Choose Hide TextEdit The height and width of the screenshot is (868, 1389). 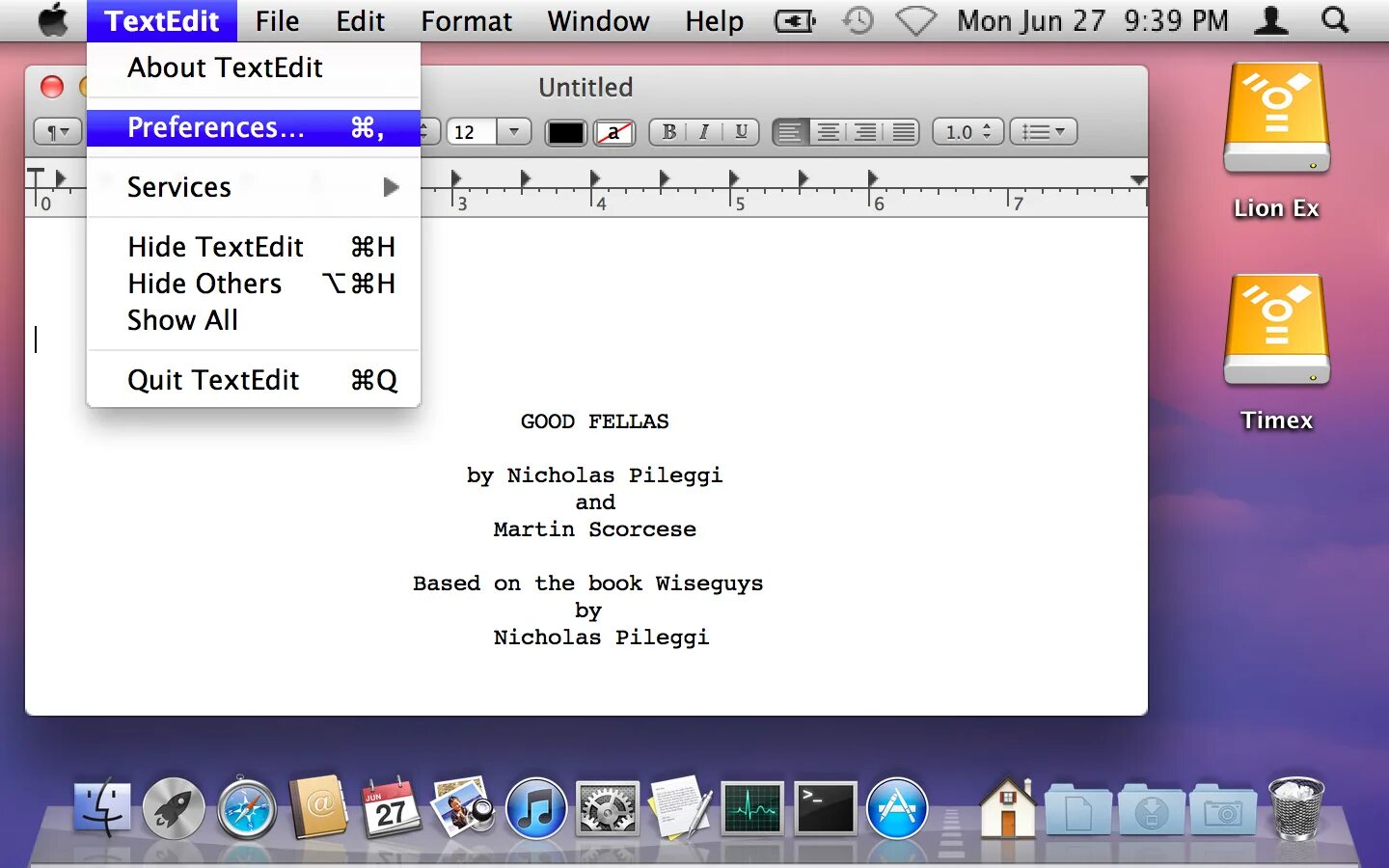click(254, 247)
